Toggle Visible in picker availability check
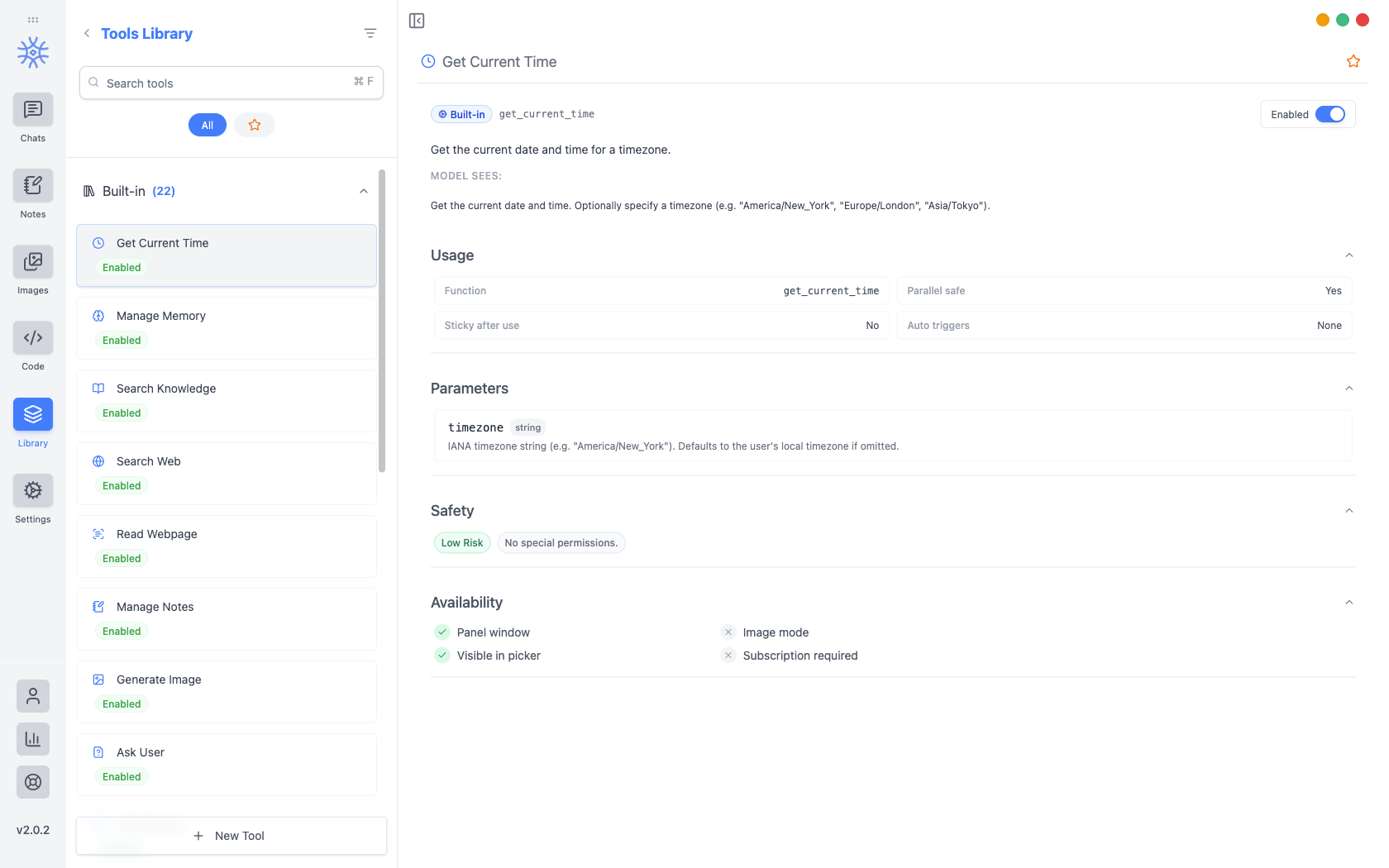The width and height of the screenshot is (1389, 868). pos(442,656)
